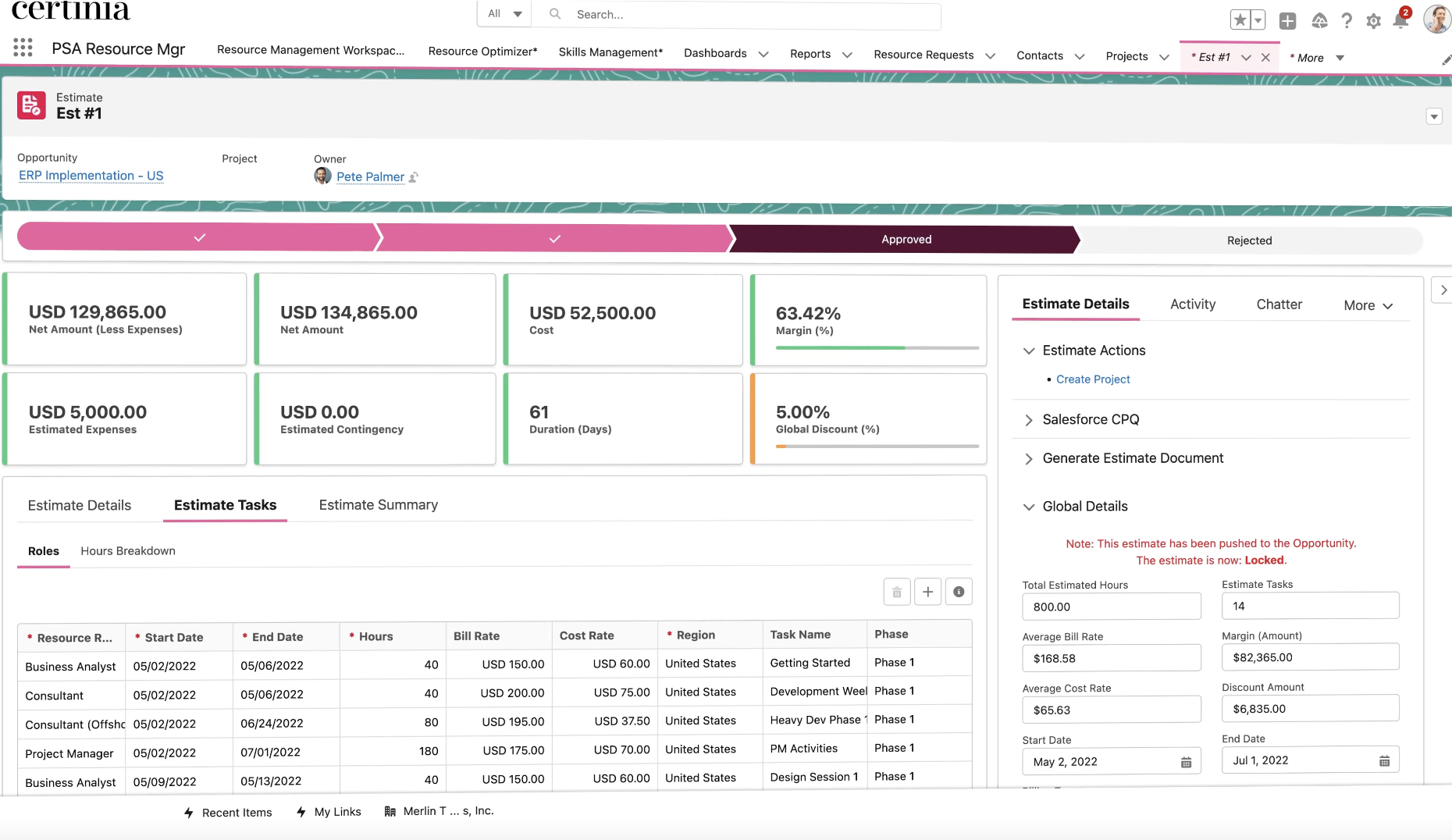Switch to the Estimate Summary tab
This screenshot has width=1452, height=840.
(378, 504)
